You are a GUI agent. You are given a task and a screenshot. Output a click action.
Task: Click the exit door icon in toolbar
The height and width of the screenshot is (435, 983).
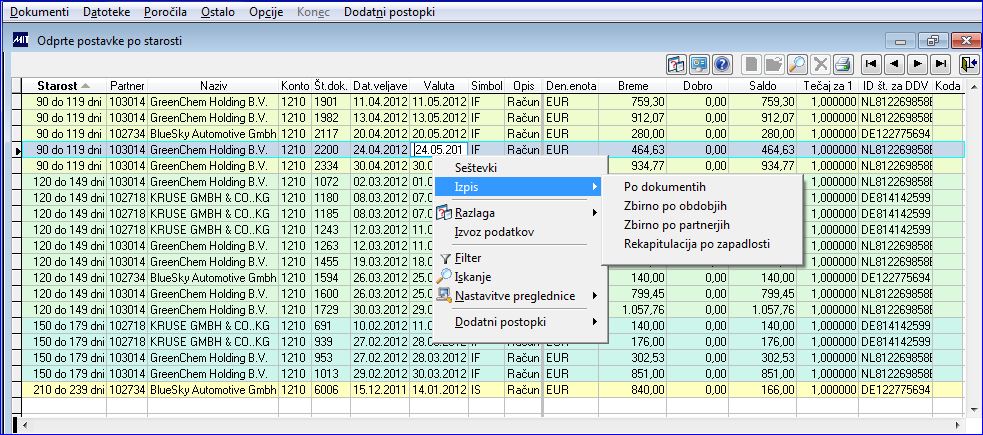tap(969, 64)
